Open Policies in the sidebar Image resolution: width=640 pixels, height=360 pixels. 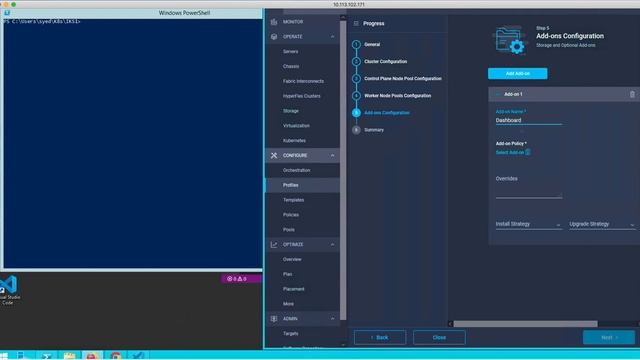[291, 215]
